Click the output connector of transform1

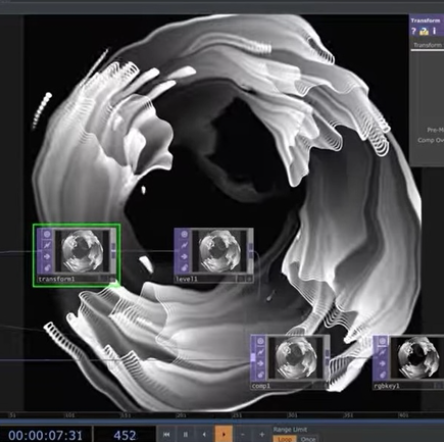[113, 251]
